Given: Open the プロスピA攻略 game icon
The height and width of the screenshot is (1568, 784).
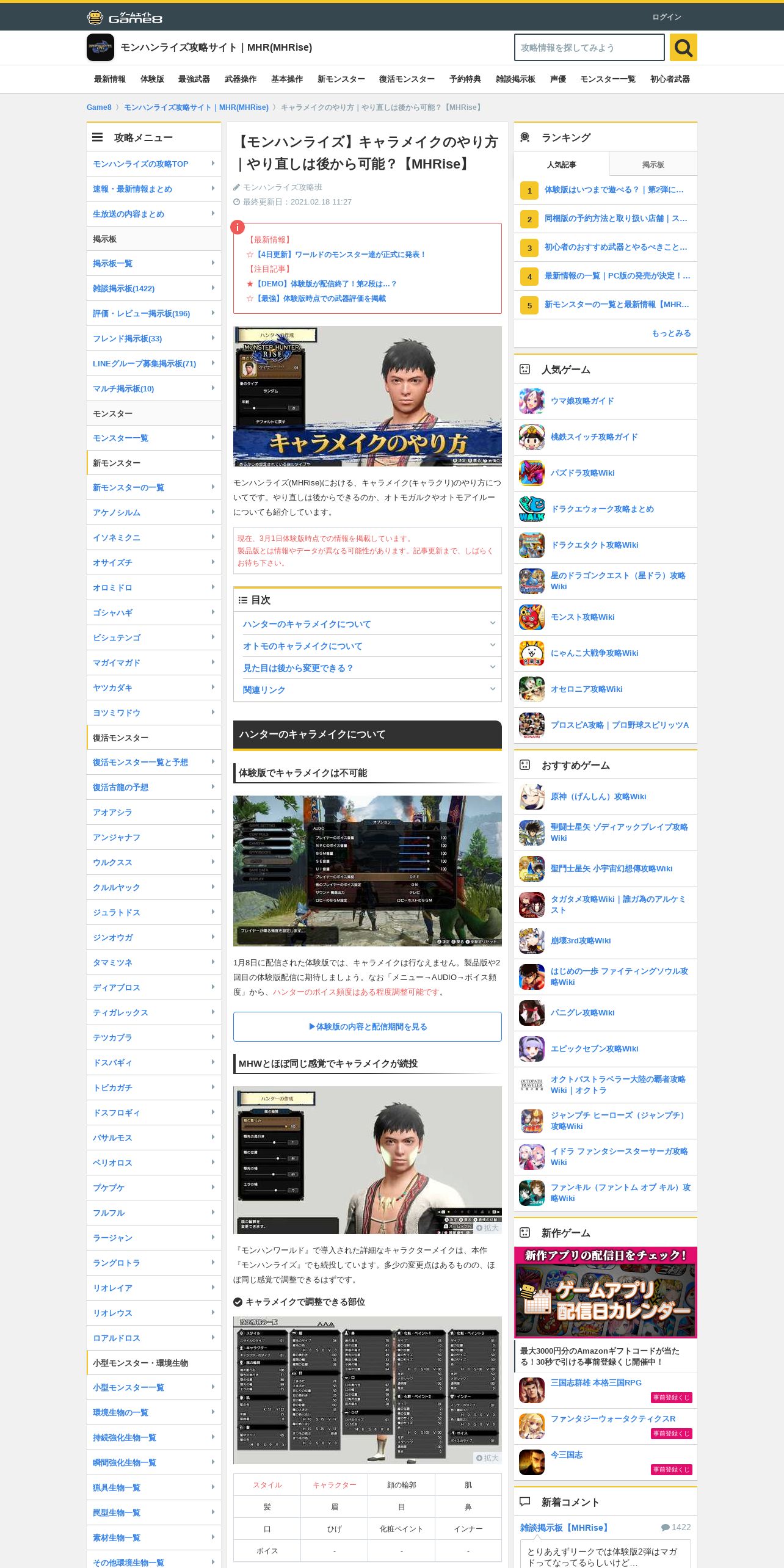Looking at the screenshot, I should (532, 725).
